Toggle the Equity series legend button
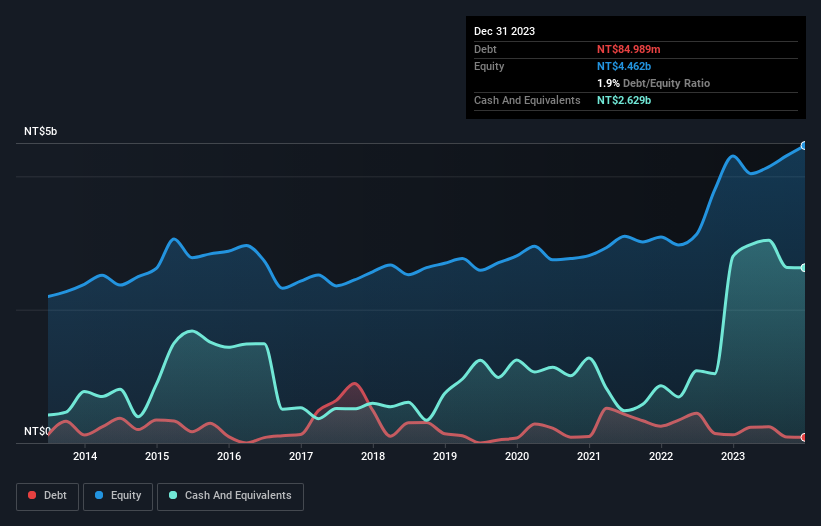This screenshot has height=526, width=821. [118, 496]
